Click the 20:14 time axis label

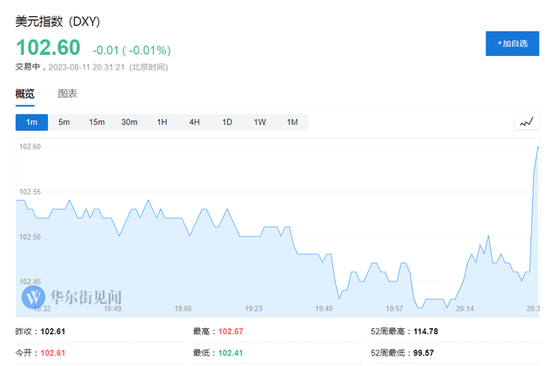point(465,308)
